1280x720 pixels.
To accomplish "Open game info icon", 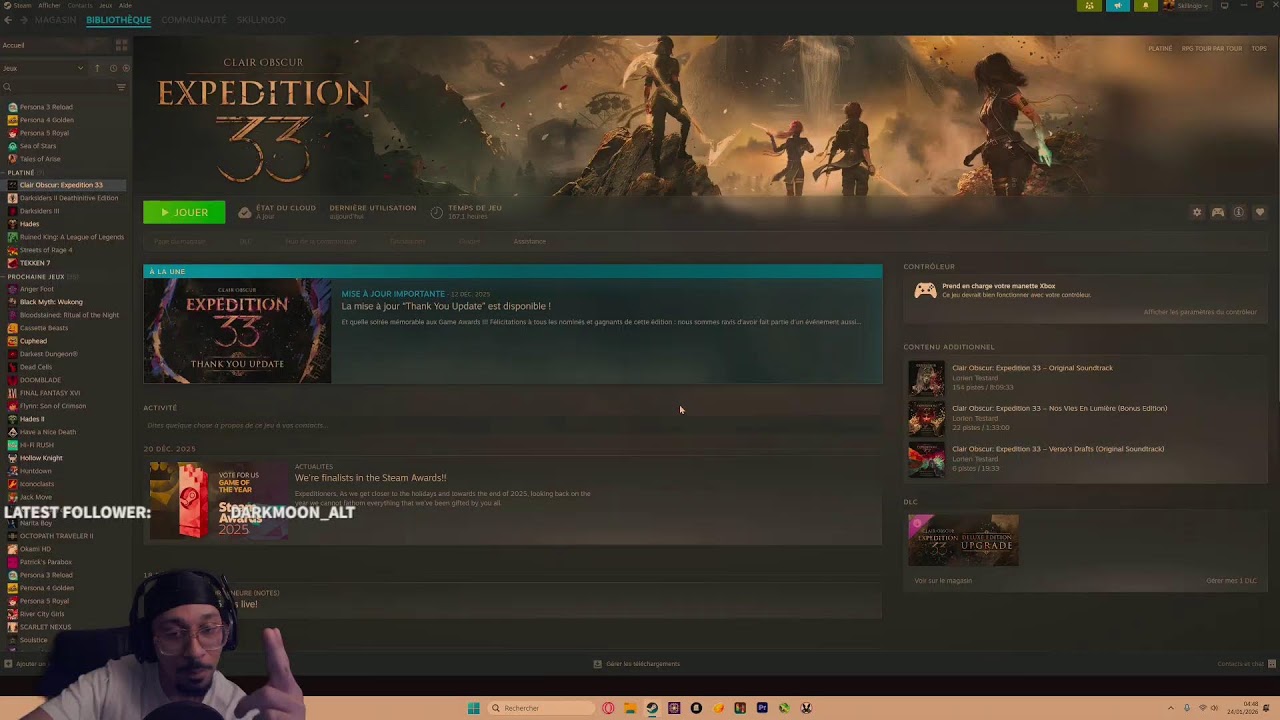I will (x=1238, y=212).
